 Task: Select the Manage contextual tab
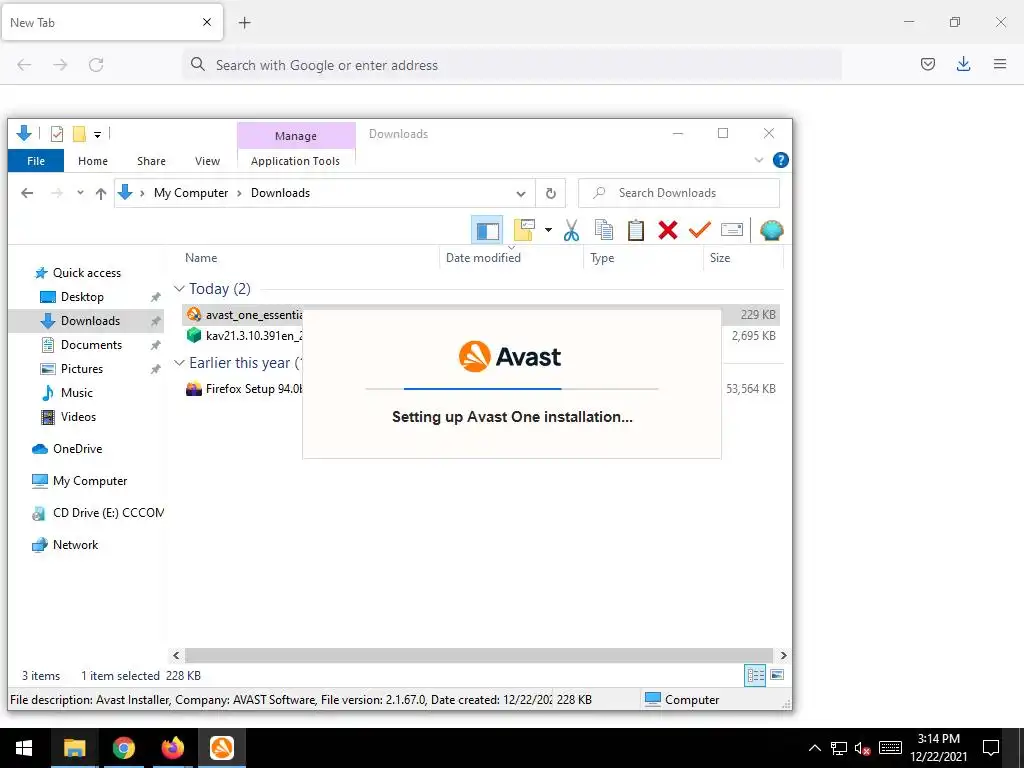pos(296,136)
